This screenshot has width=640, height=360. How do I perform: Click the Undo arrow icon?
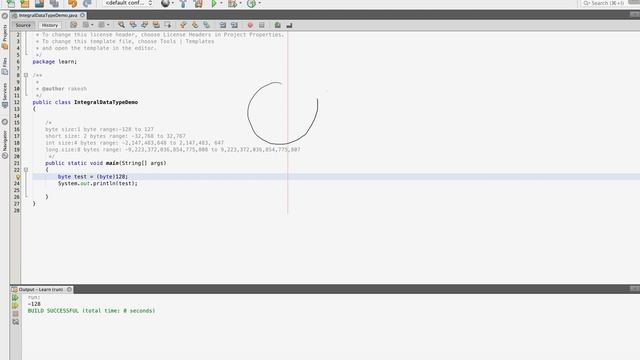click(72, 3)
